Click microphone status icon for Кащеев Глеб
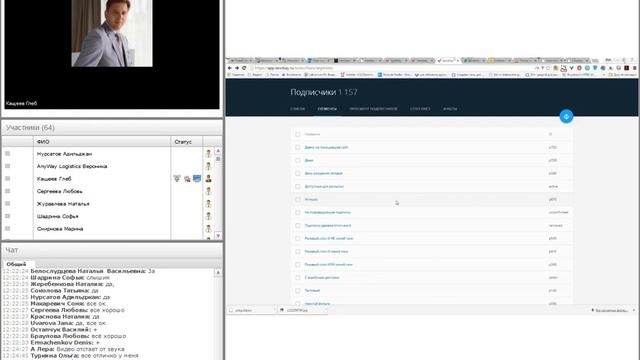640x360 pixels. (177, 179)
